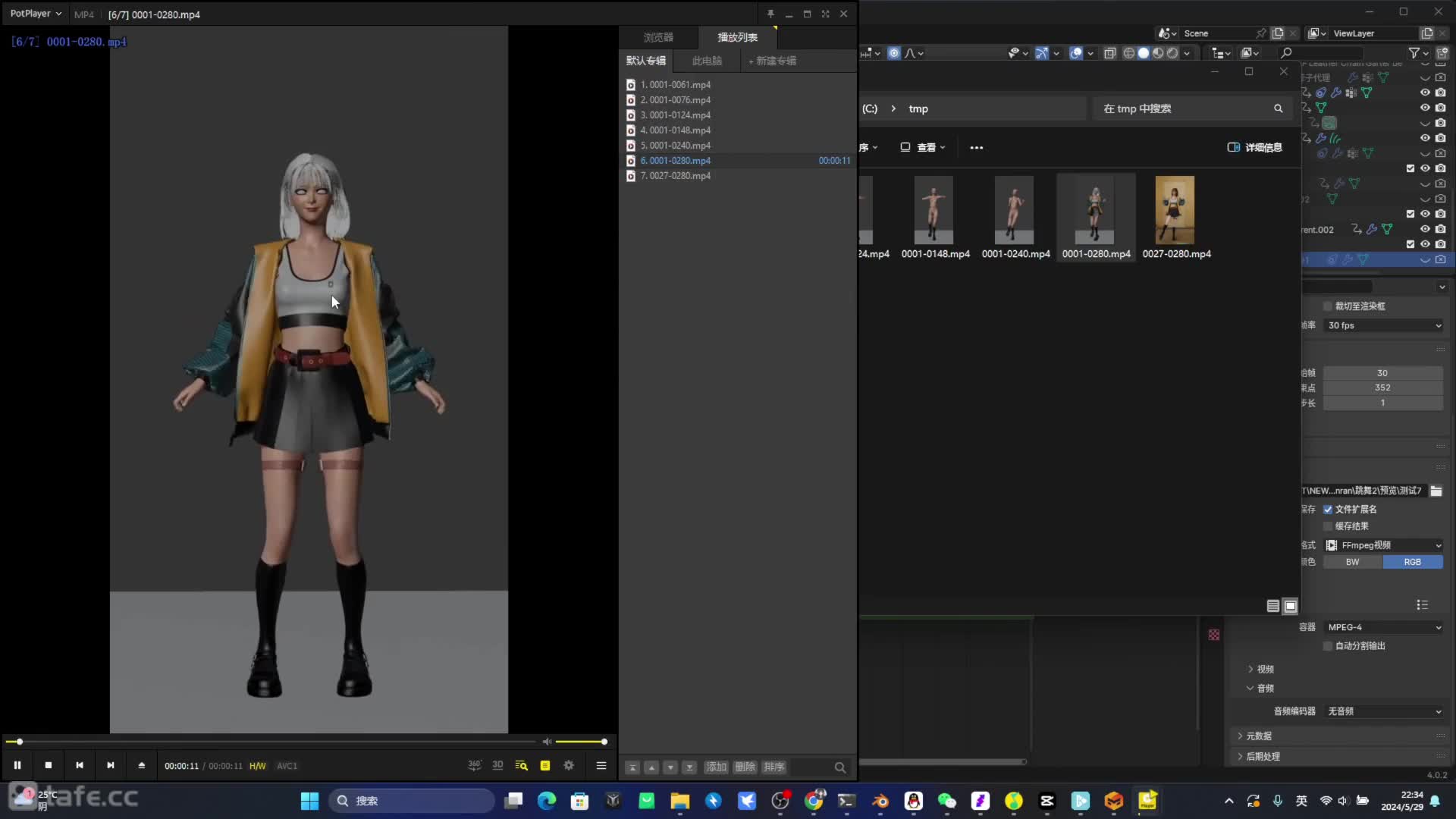Viewport: 1456px width, 819px height.
Task: Click the PotPlayer seek bar
Action: click(x=271, y=742)
